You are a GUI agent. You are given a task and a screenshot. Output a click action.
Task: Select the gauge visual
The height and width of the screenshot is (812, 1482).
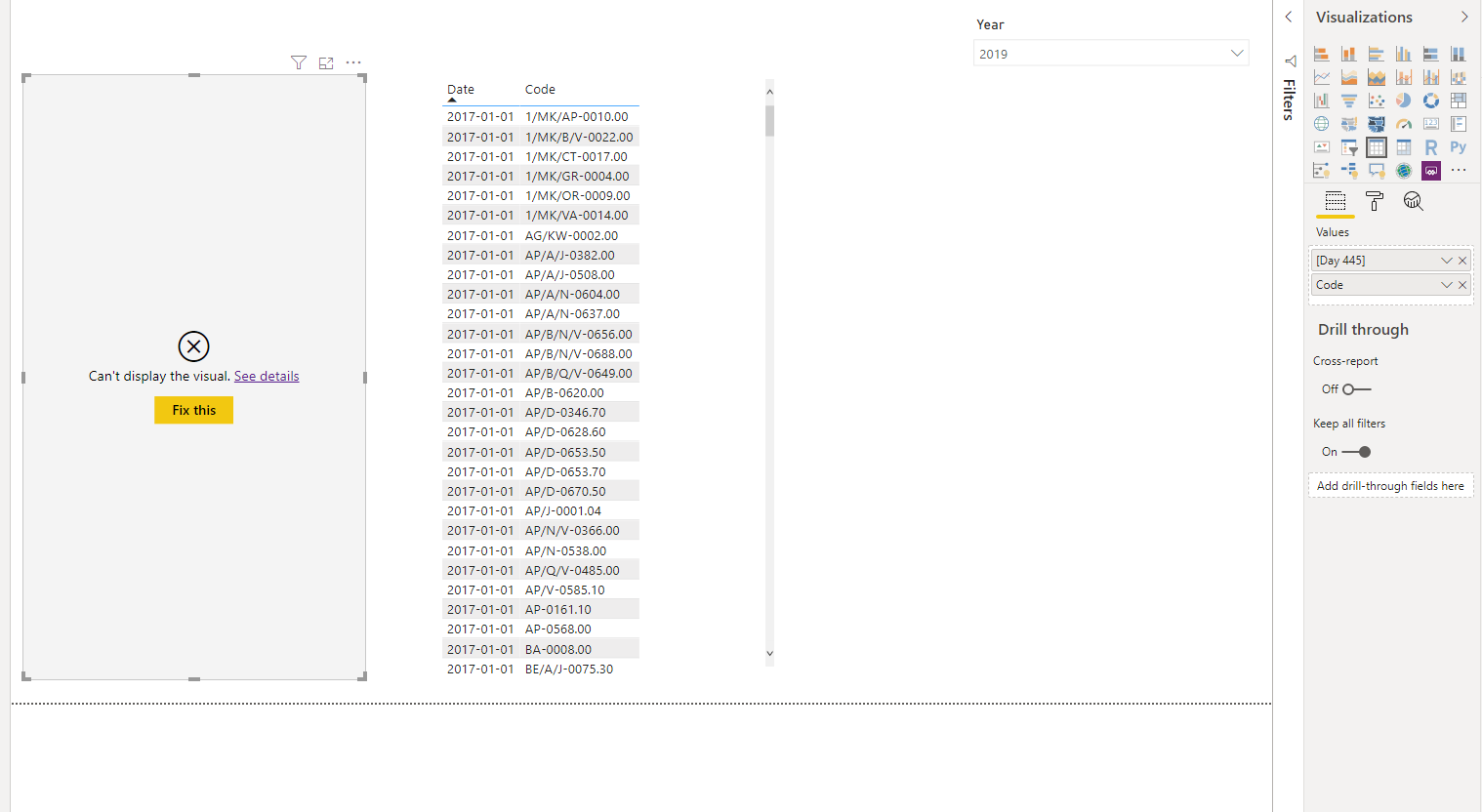pyautogui.click(x=1404, y=124)
